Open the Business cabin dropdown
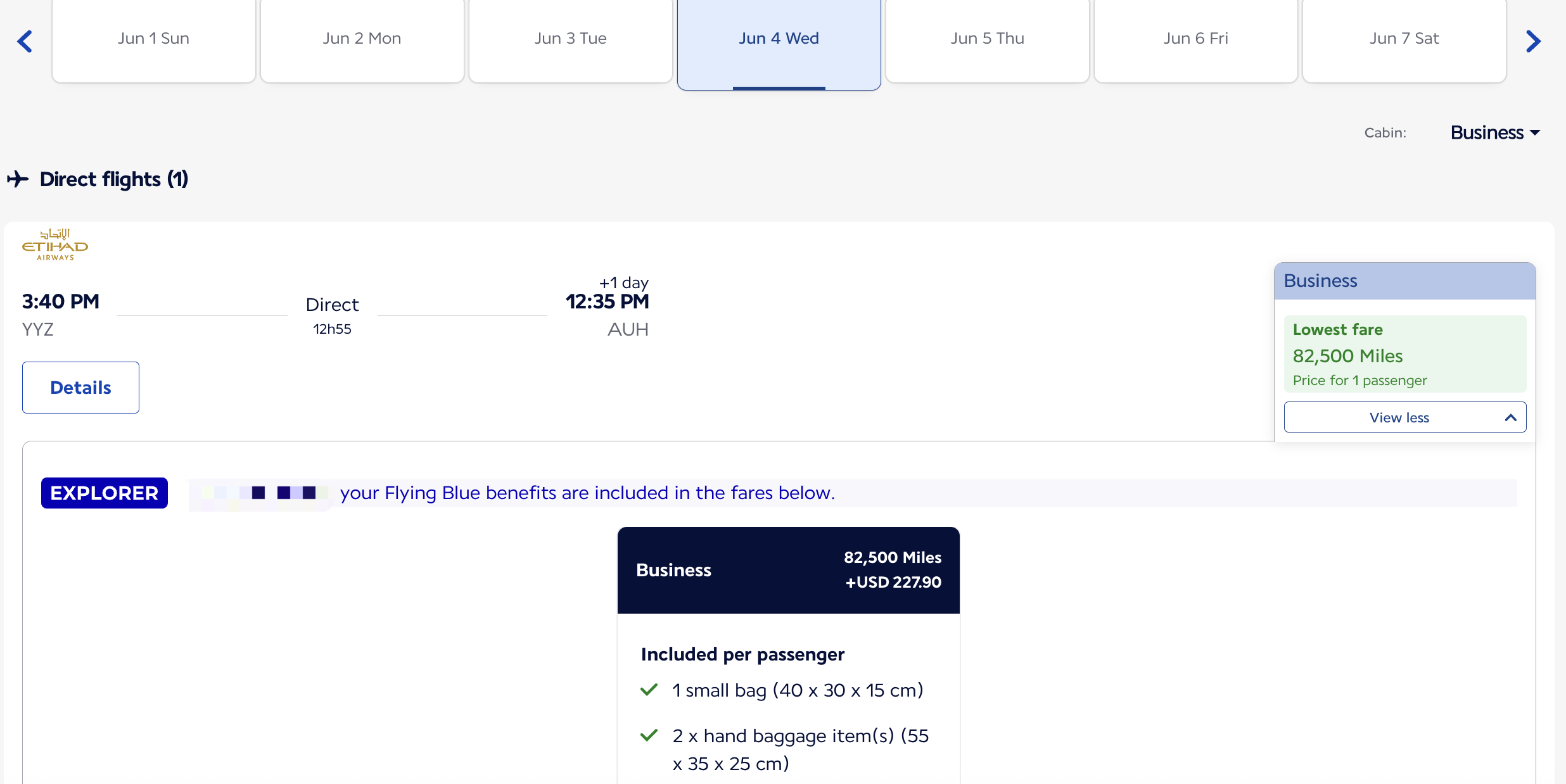Viewport: 1566px width, 784px height. [1495, 132]
